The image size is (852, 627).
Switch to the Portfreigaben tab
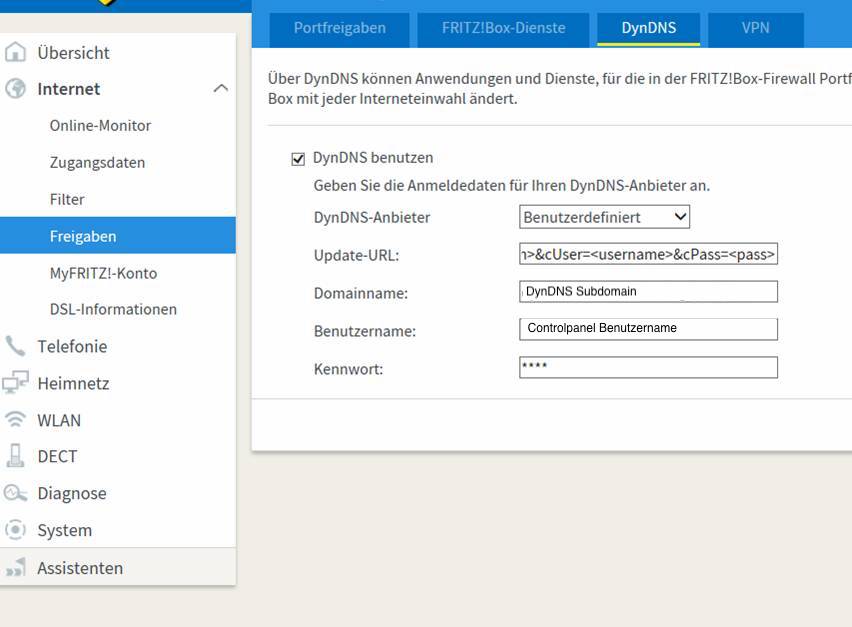pyautogui.click(x=340, y=28)
